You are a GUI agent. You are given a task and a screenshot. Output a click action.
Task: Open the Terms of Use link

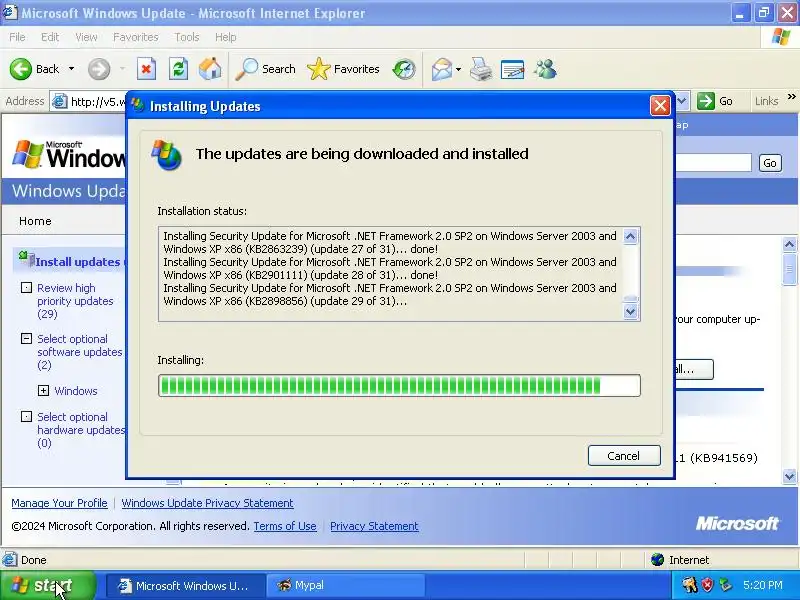tap(285, 526)
